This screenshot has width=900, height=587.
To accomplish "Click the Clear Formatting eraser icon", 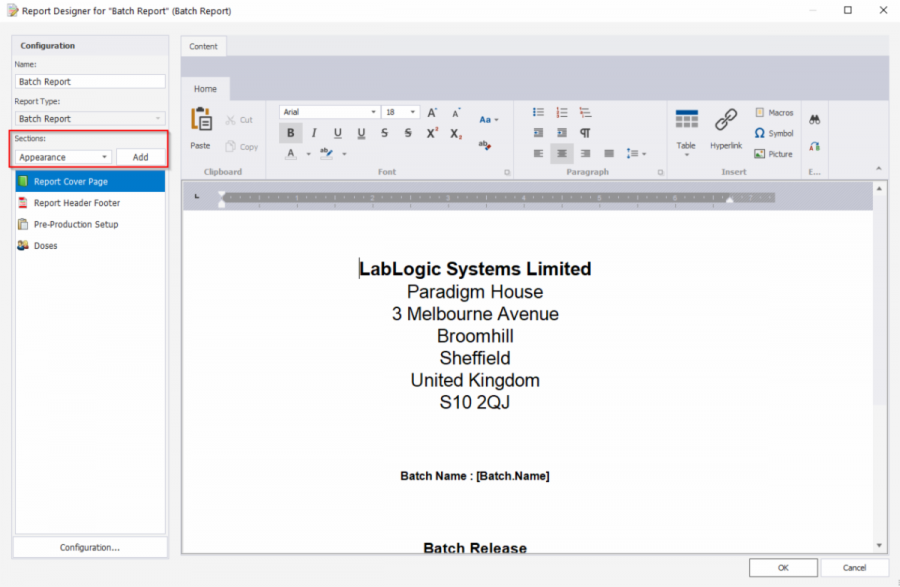I will point(485,145).
